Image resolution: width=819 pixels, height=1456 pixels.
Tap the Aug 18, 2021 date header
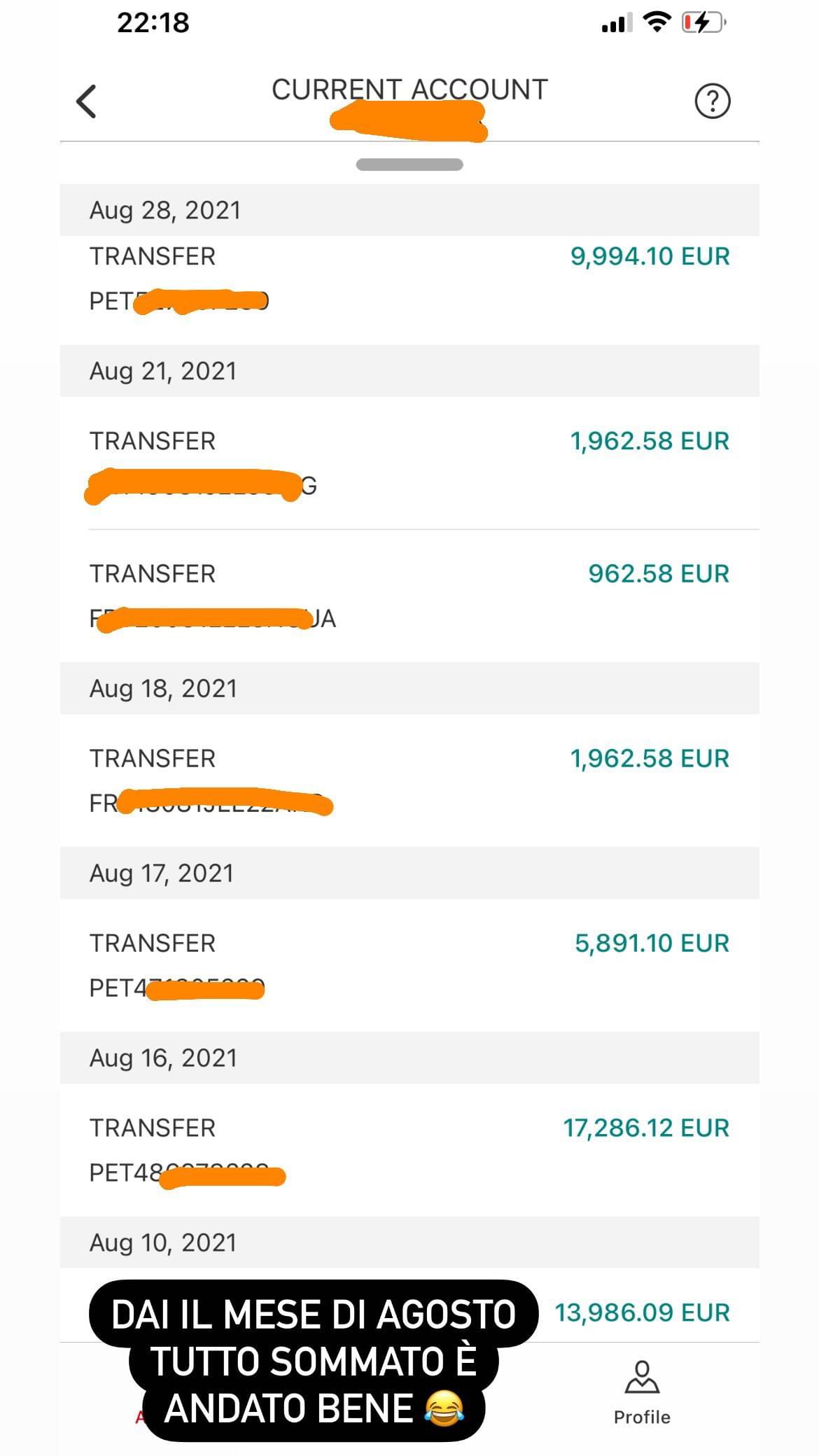tap(163, 689)
